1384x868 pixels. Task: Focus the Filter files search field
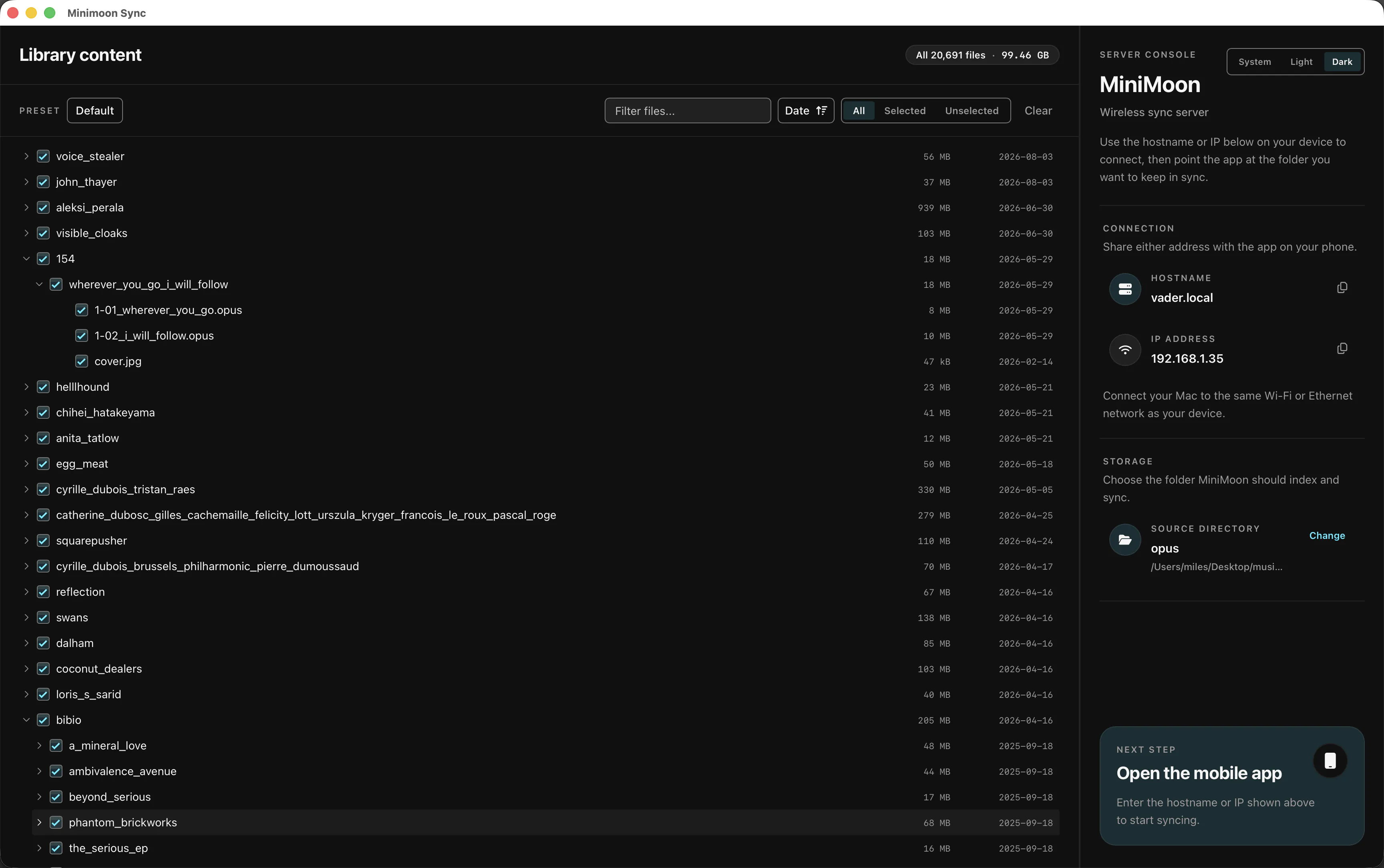pos(687,111)
